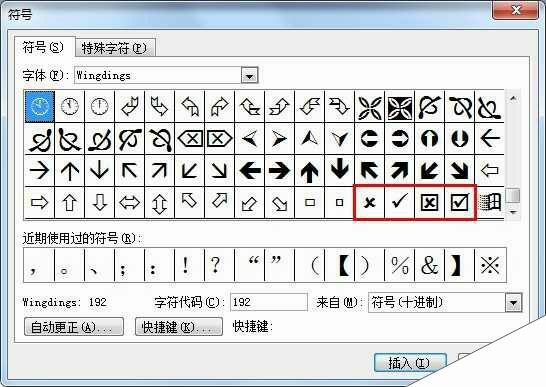Insert recent exclamation mark symbol

pos(189,265)
